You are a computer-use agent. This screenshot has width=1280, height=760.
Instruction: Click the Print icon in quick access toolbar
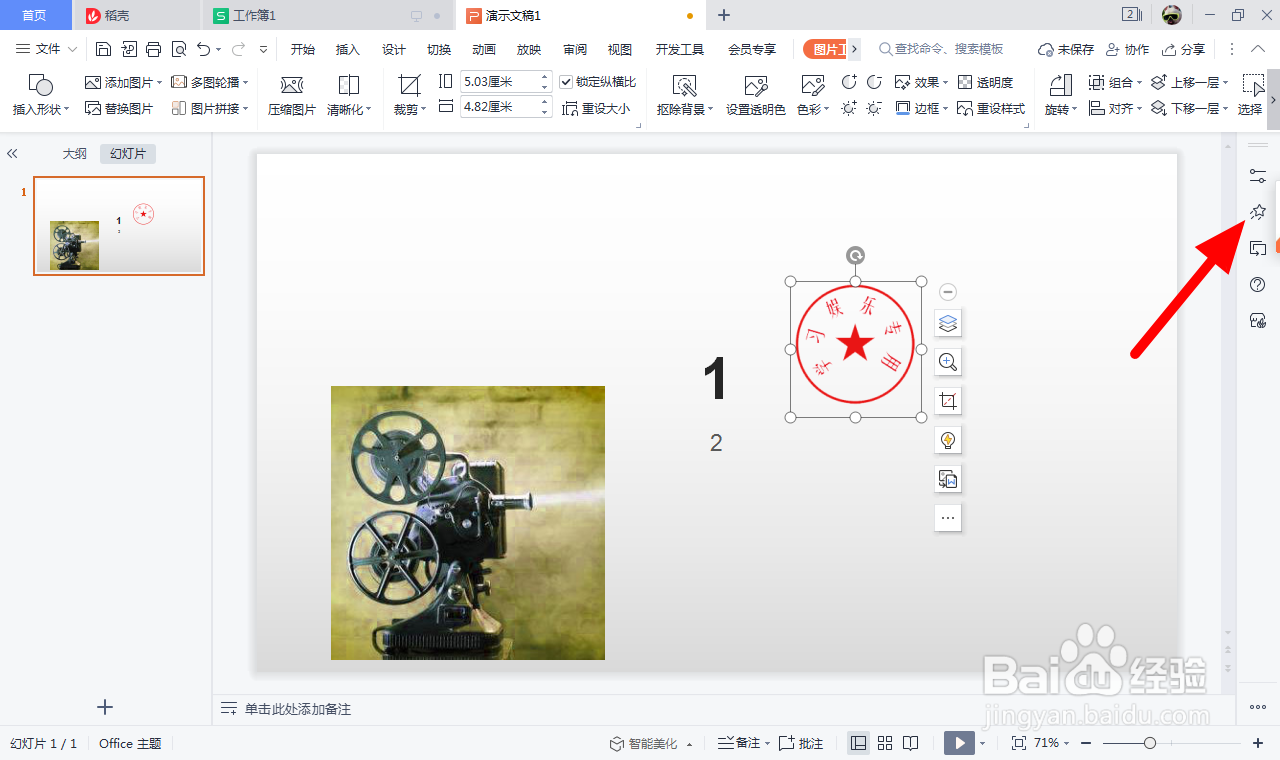(153, 49)
